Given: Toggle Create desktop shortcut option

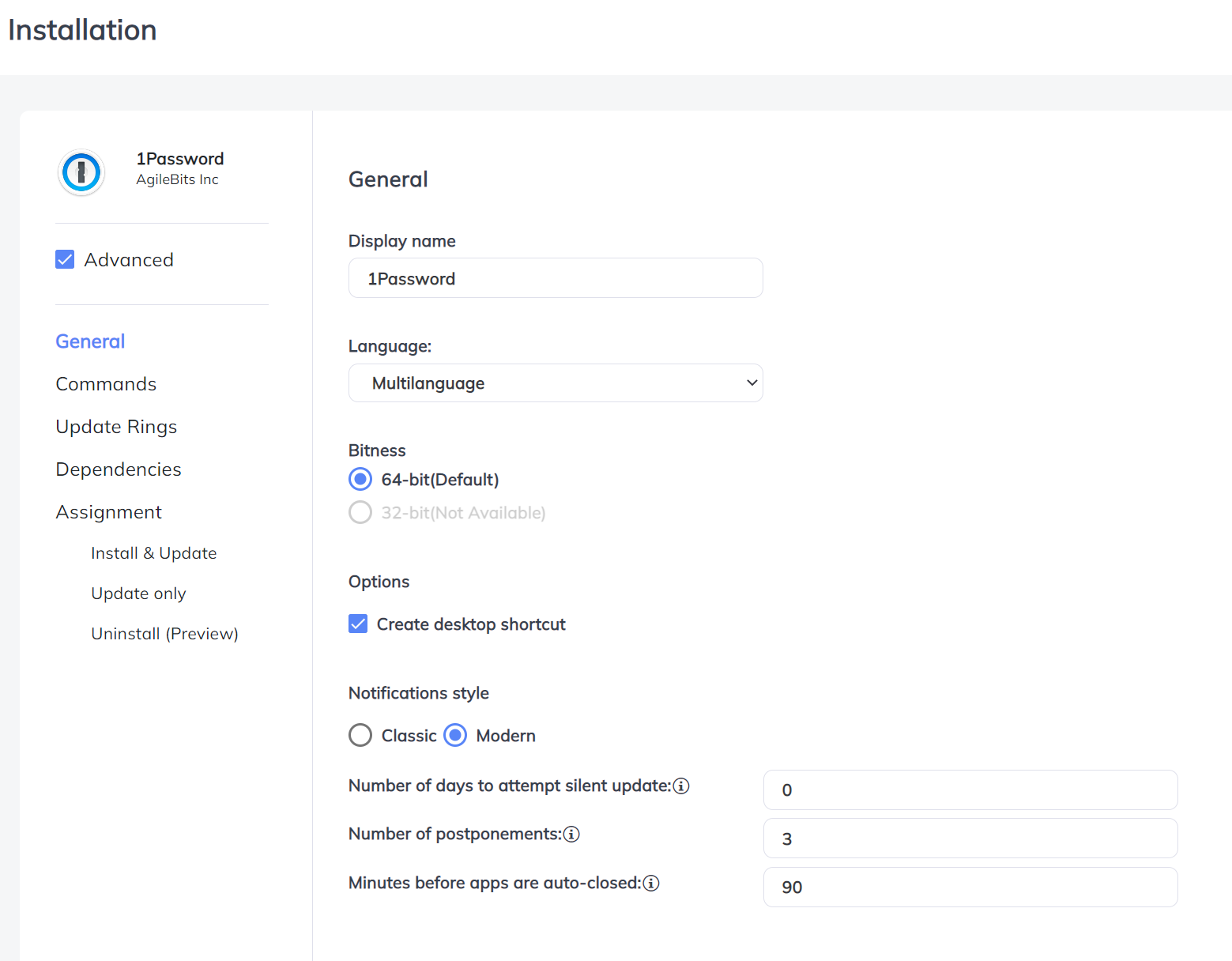Looking at the screenshot, I should 359,624.
